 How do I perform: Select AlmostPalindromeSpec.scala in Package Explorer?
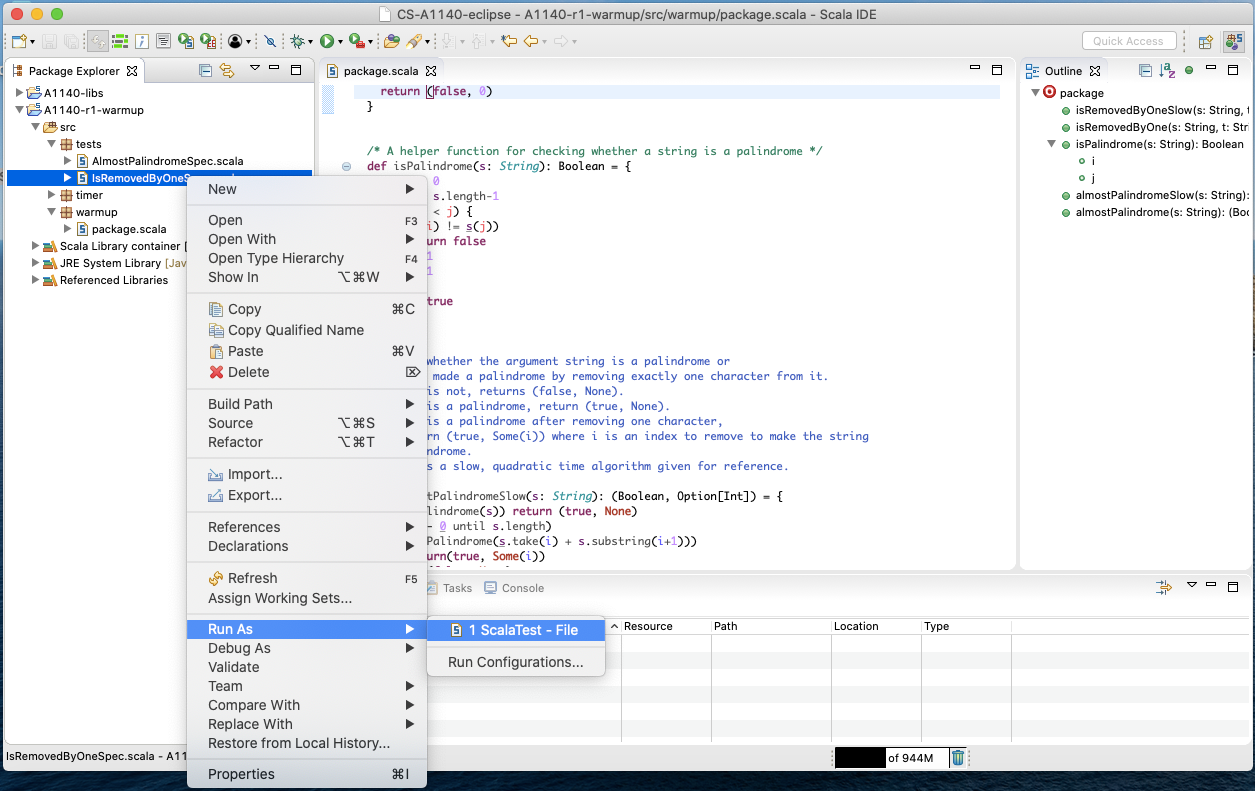pyautogui.click(x=167, y=161)
